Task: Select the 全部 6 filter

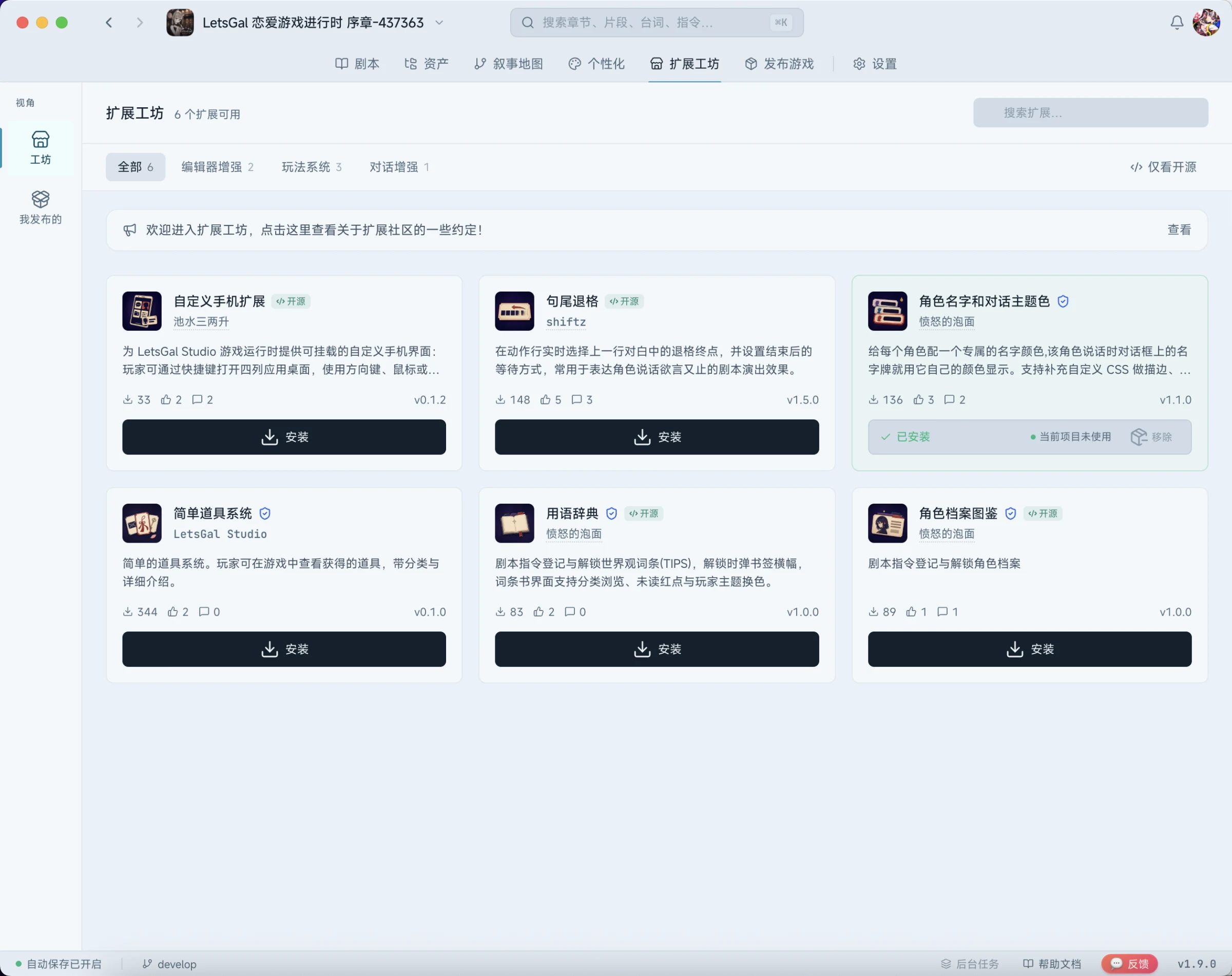Action: click(136, 167)
